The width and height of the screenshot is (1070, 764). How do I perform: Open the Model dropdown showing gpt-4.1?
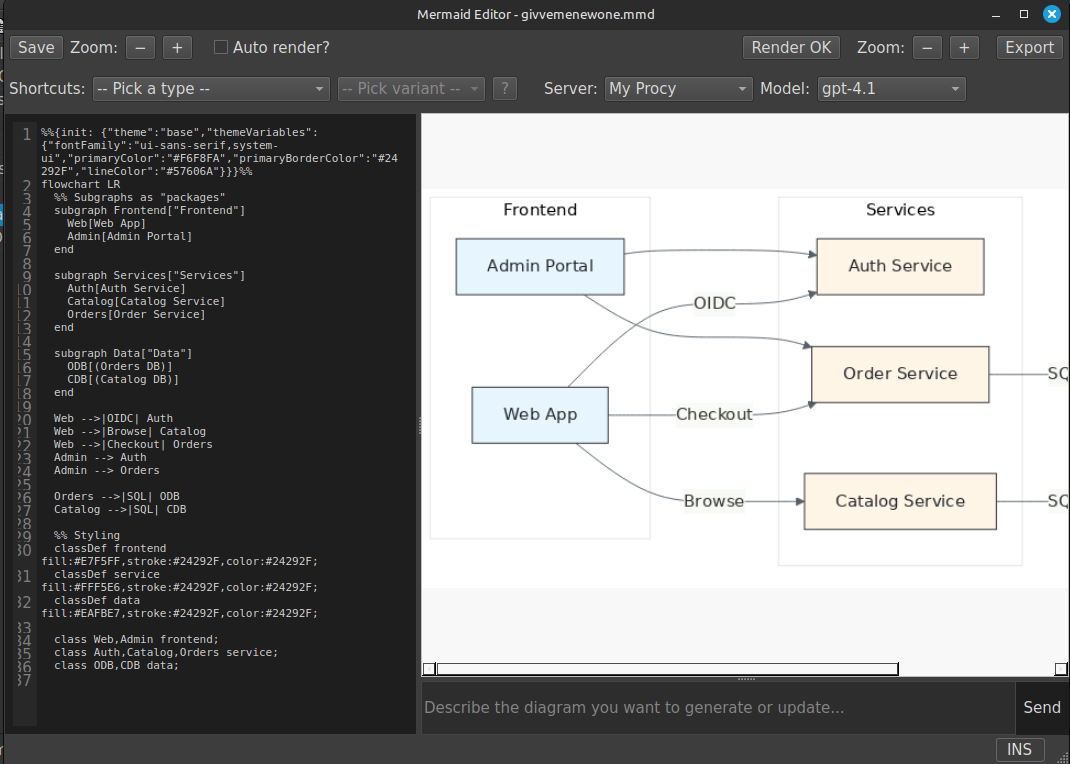click(891, 89)
